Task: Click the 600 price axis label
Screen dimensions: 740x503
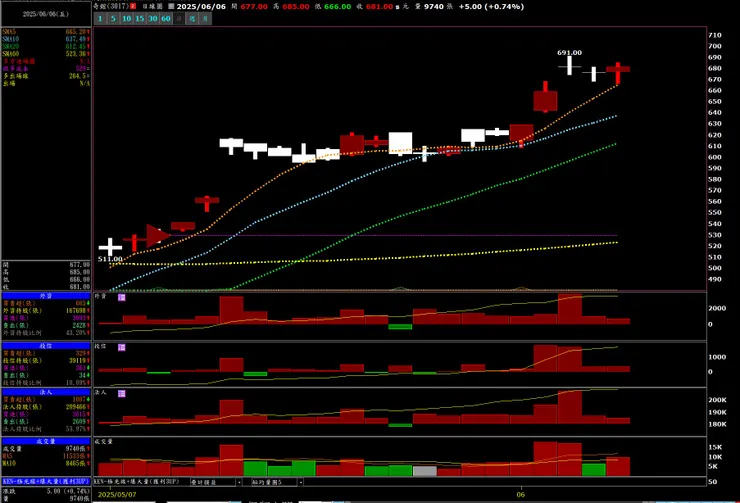Action: tap(715, 157)
